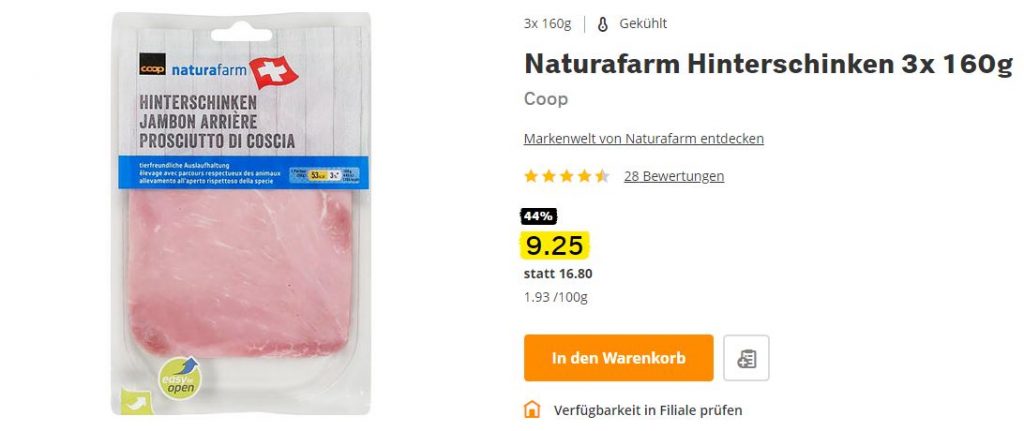Click the store availability house icon
This screenshot has width=1024, height=431.
pyautogui.click(x=532, y=410)
